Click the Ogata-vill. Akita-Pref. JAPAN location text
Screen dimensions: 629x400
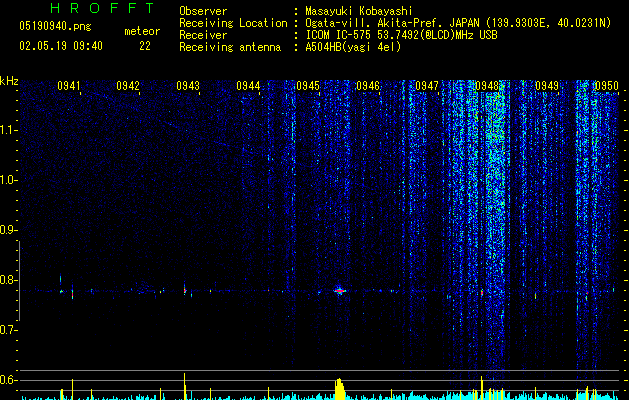458,23
